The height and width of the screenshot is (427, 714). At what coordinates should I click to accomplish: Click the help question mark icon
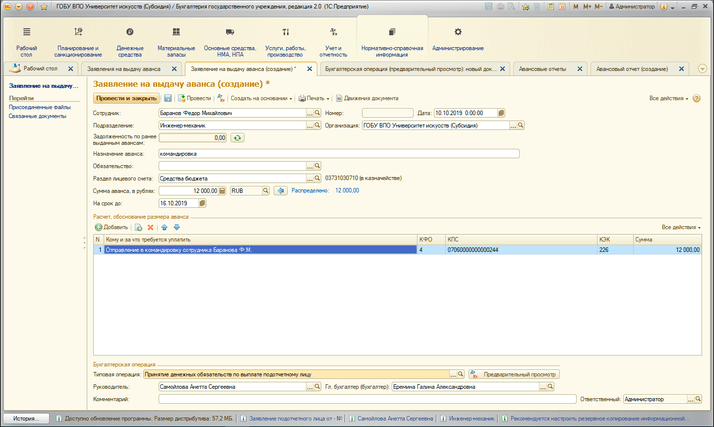pyautogui.click(x=697, y=99)
